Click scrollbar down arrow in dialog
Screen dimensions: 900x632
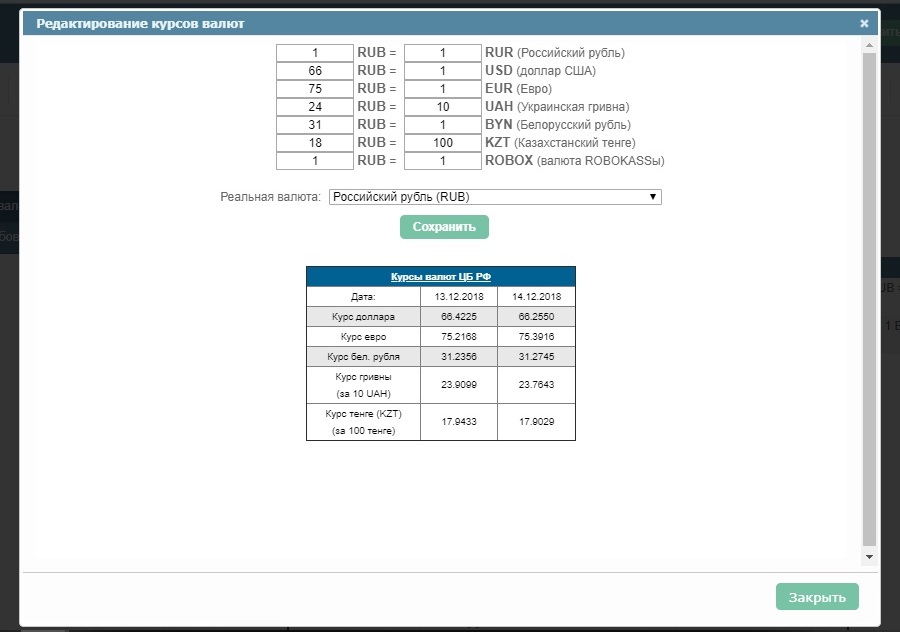869,556
